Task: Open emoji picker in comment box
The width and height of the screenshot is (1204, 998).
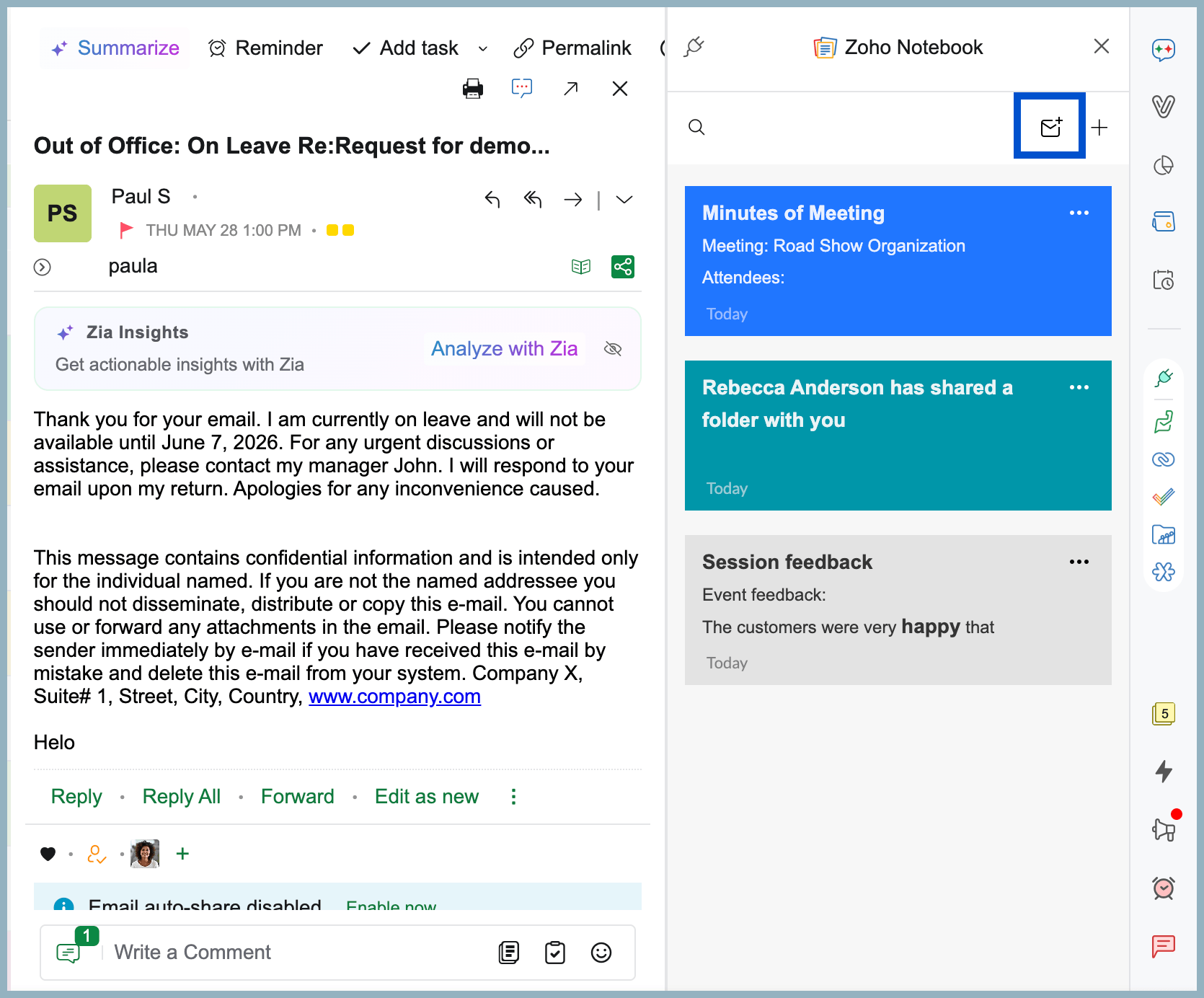Action: pos(601,953)
